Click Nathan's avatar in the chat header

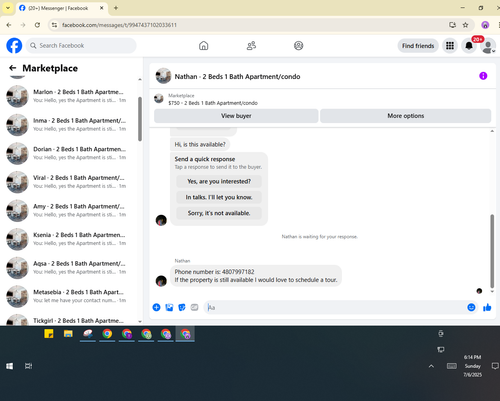click(x=163, y=76)
